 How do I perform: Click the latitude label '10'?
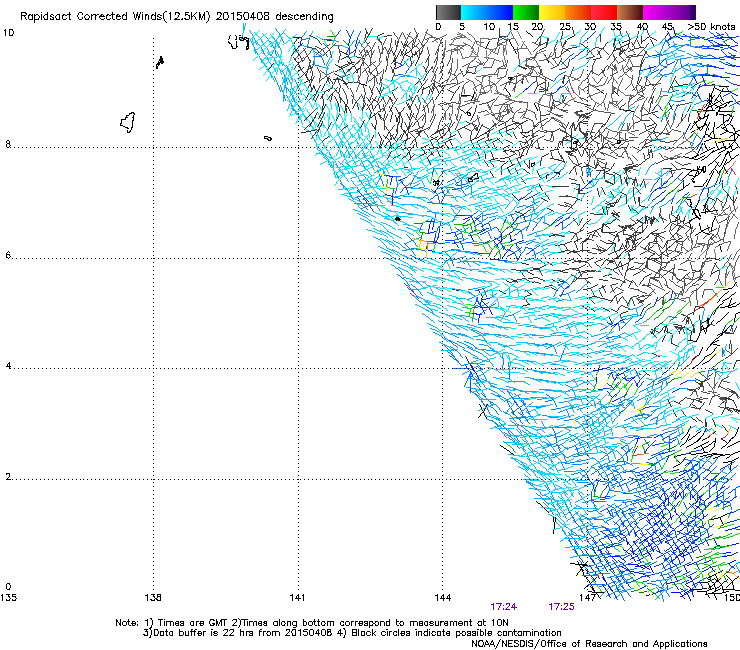(8, 33)
